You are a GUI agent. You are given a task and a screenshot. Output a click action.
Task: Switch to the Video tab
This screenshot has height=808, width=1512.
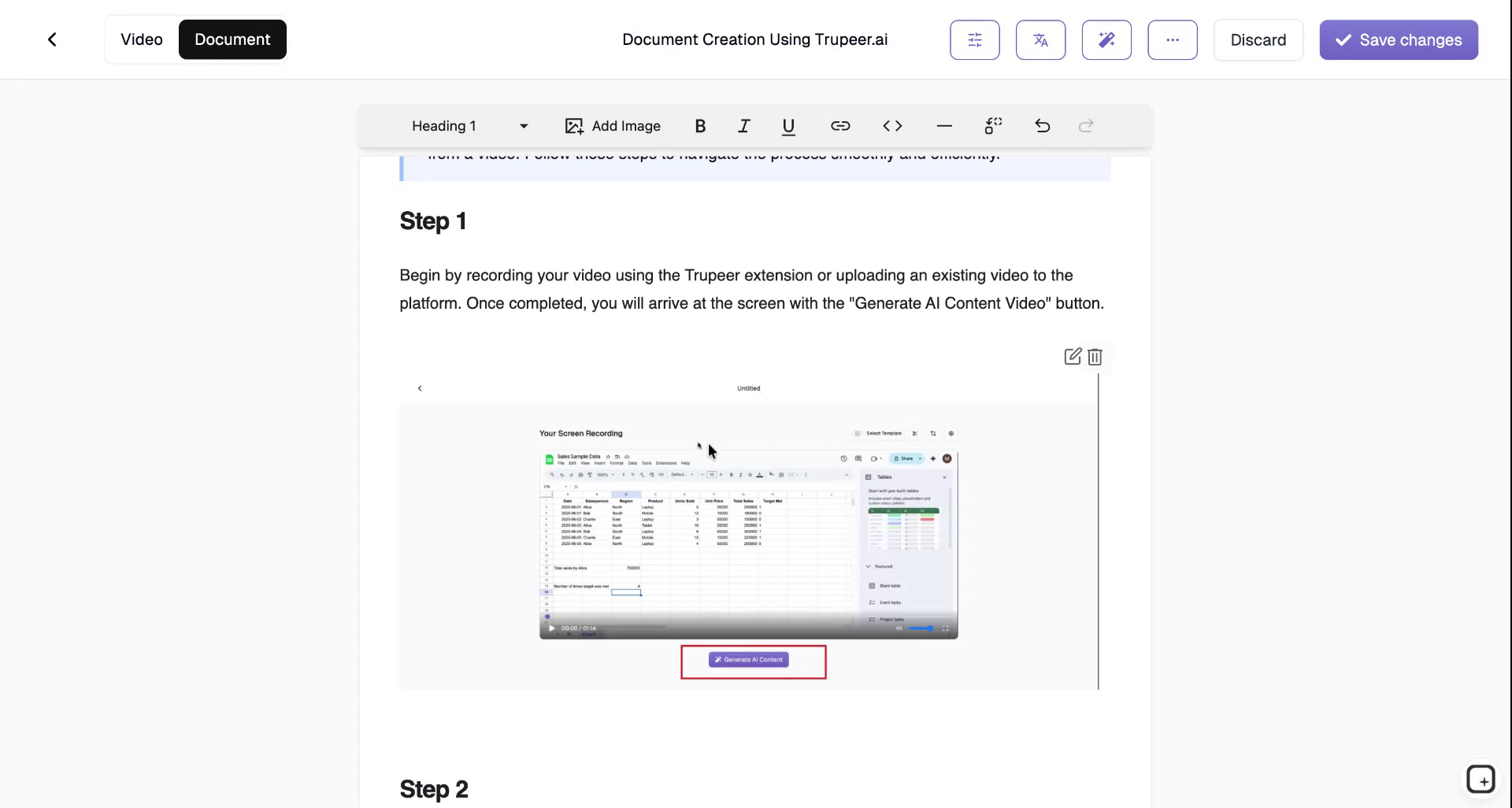pyautogui.click(x=142, y=39)
